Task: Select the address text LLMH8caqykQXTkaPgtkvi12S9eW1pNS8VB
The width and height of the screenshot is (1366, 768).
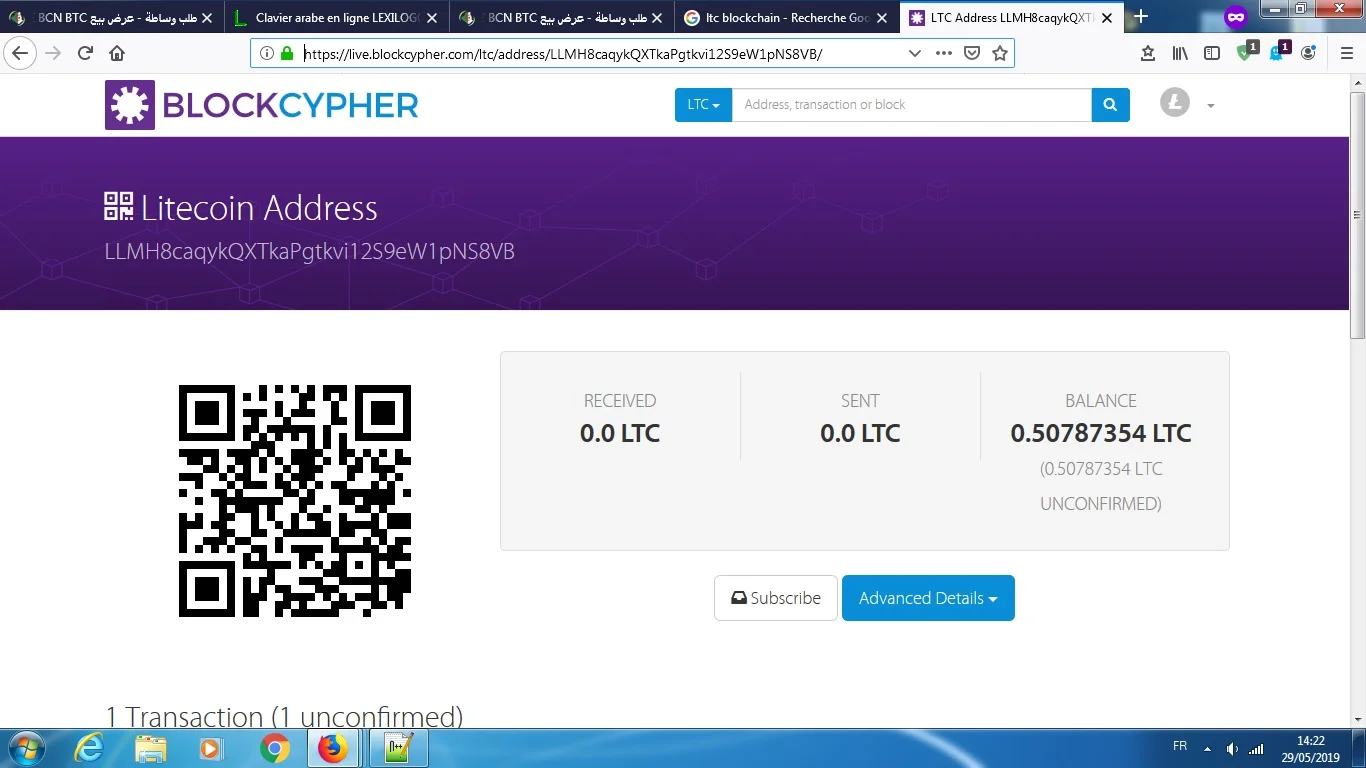Action: 310,252
